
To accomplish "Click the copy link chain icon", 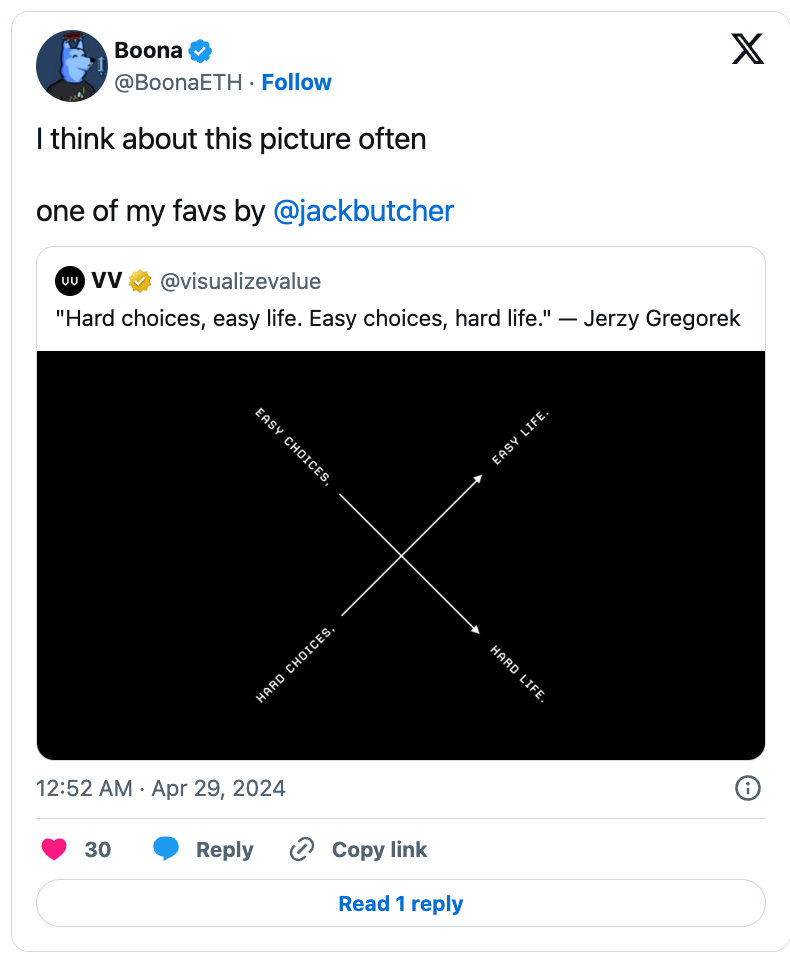I will pyautogui.click(x=302, y=849).
